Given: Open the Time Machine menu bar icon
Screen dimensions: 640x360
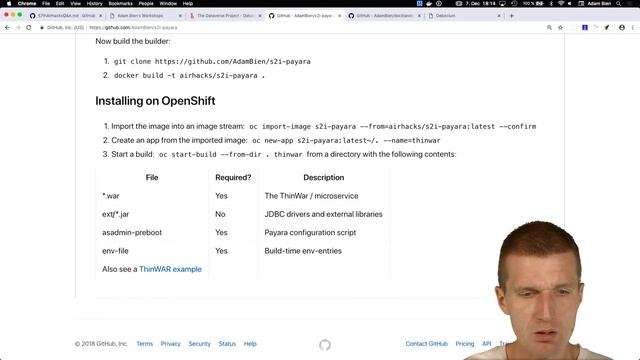Looking at the screenshot, I should (514, 3).
